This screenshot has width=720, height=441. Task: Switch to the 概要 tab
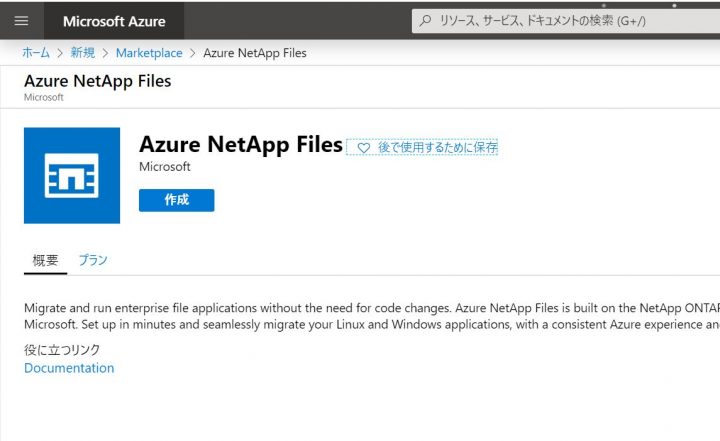point(46,260)
